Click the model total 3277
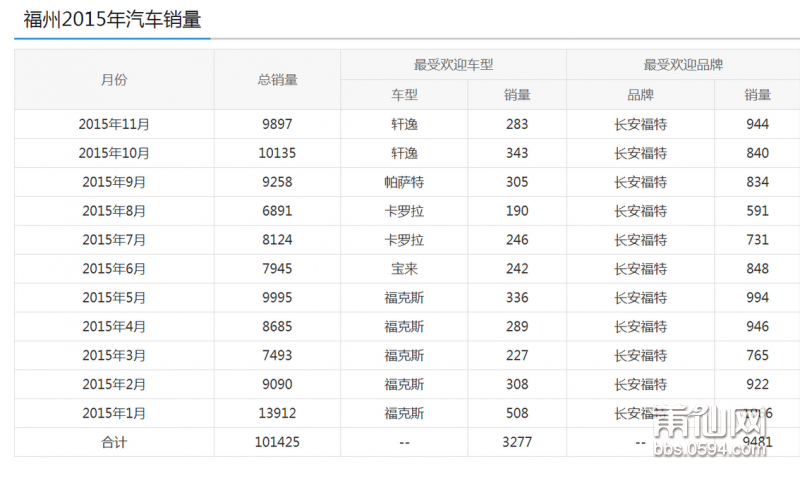Image resolution: width=800 pixels, height=488 pixels. click(x=517, y=443)
